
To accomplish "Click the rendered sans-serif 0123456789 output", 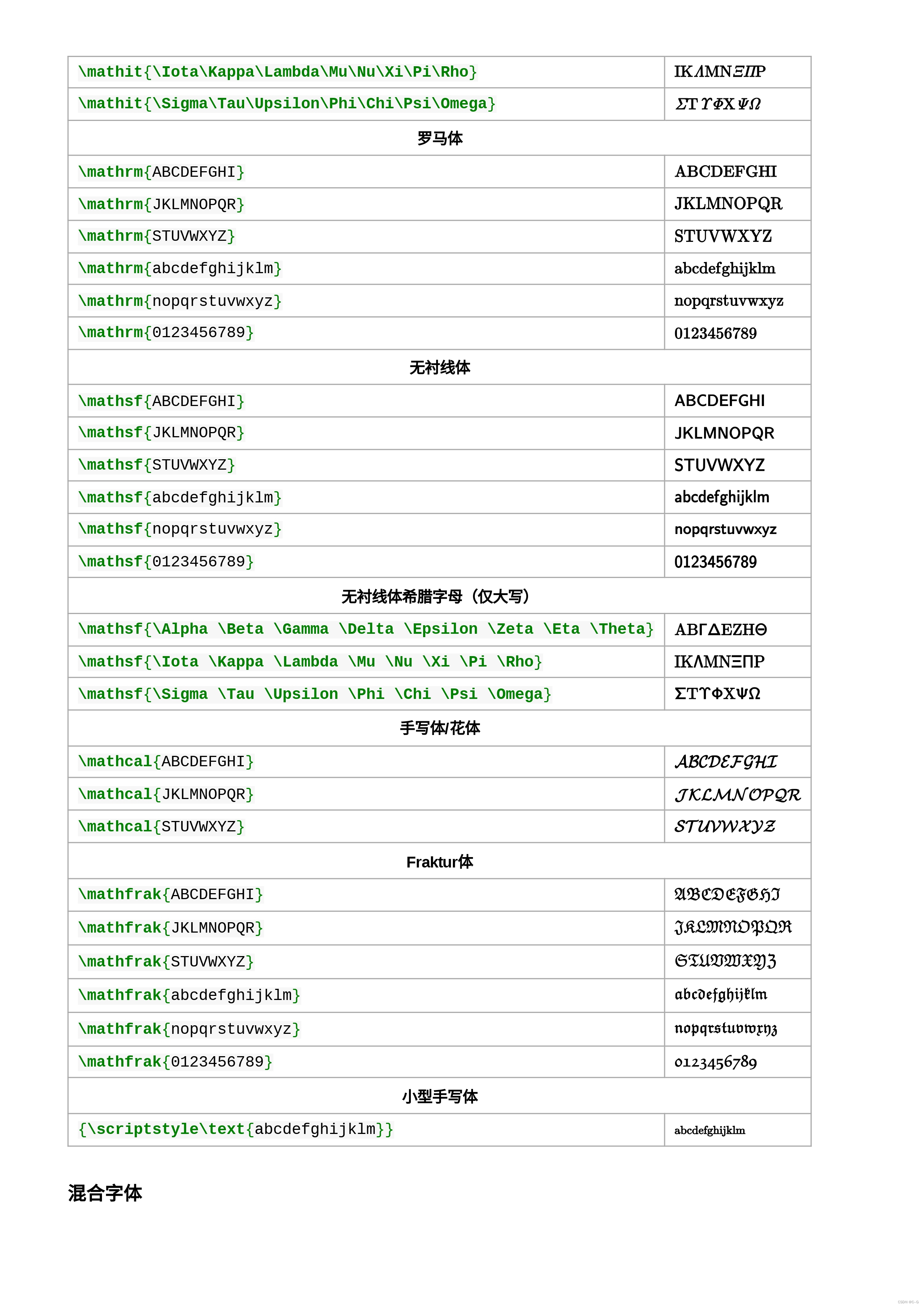I will click(716, 562).
